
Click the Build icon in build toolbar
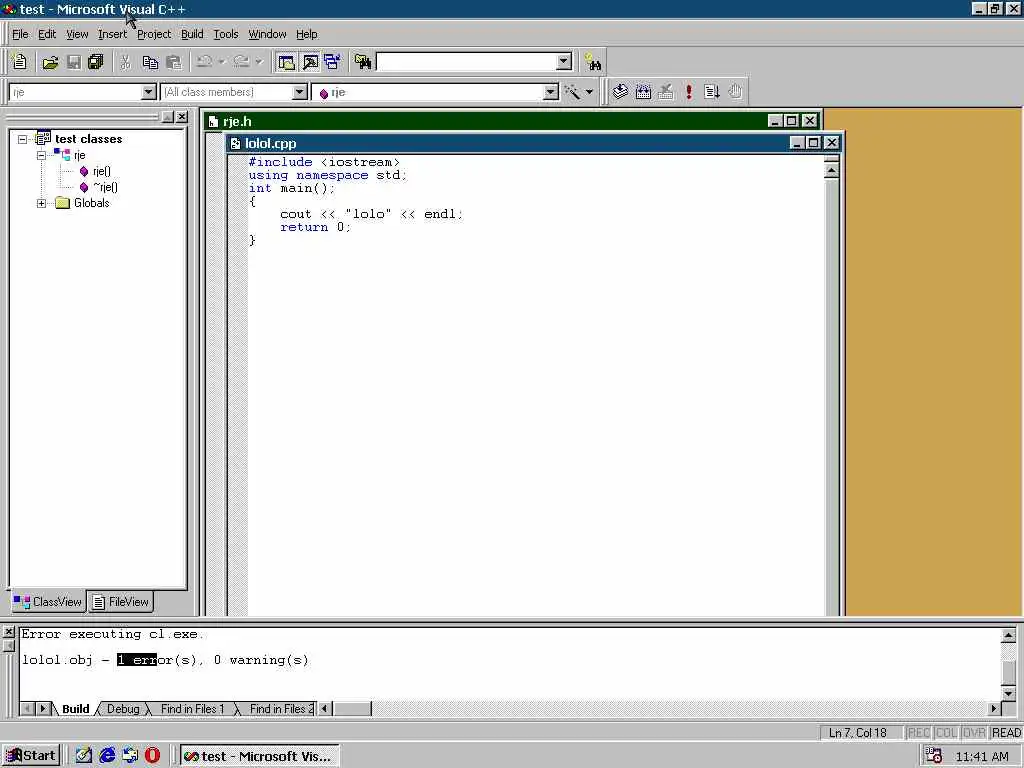coord(643,91)
